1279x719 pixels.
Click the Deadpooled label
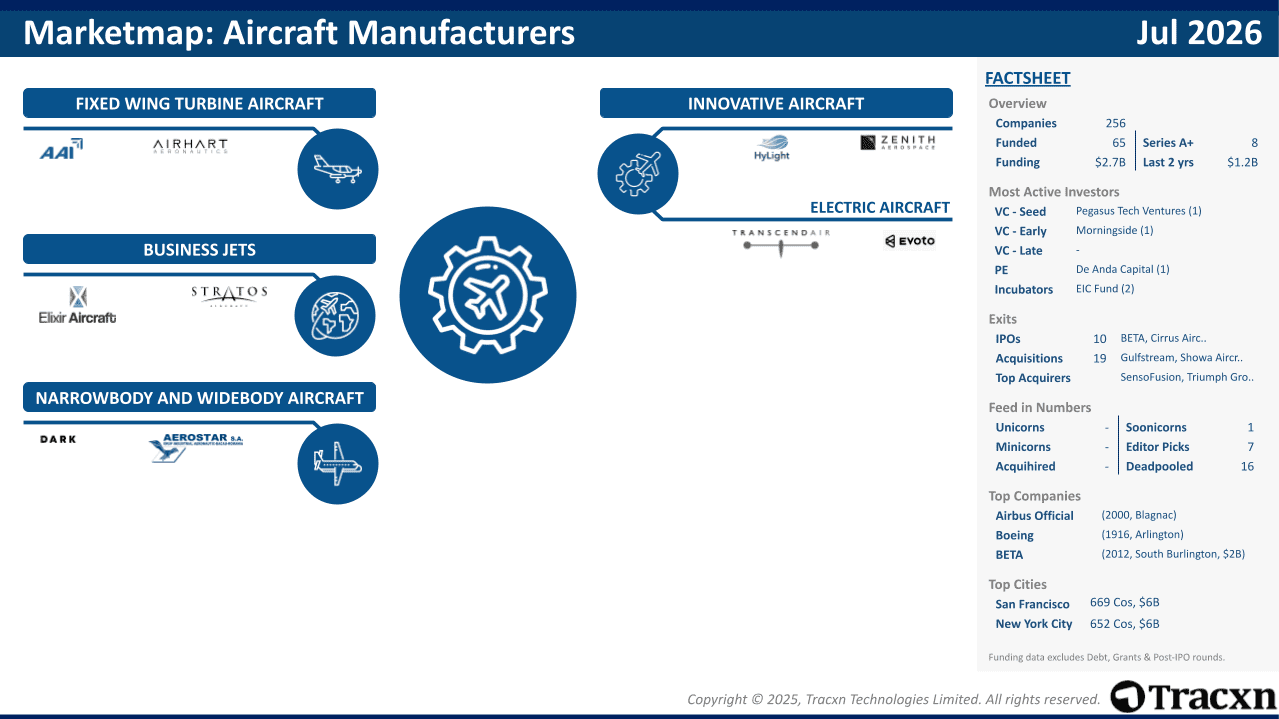1159,467
